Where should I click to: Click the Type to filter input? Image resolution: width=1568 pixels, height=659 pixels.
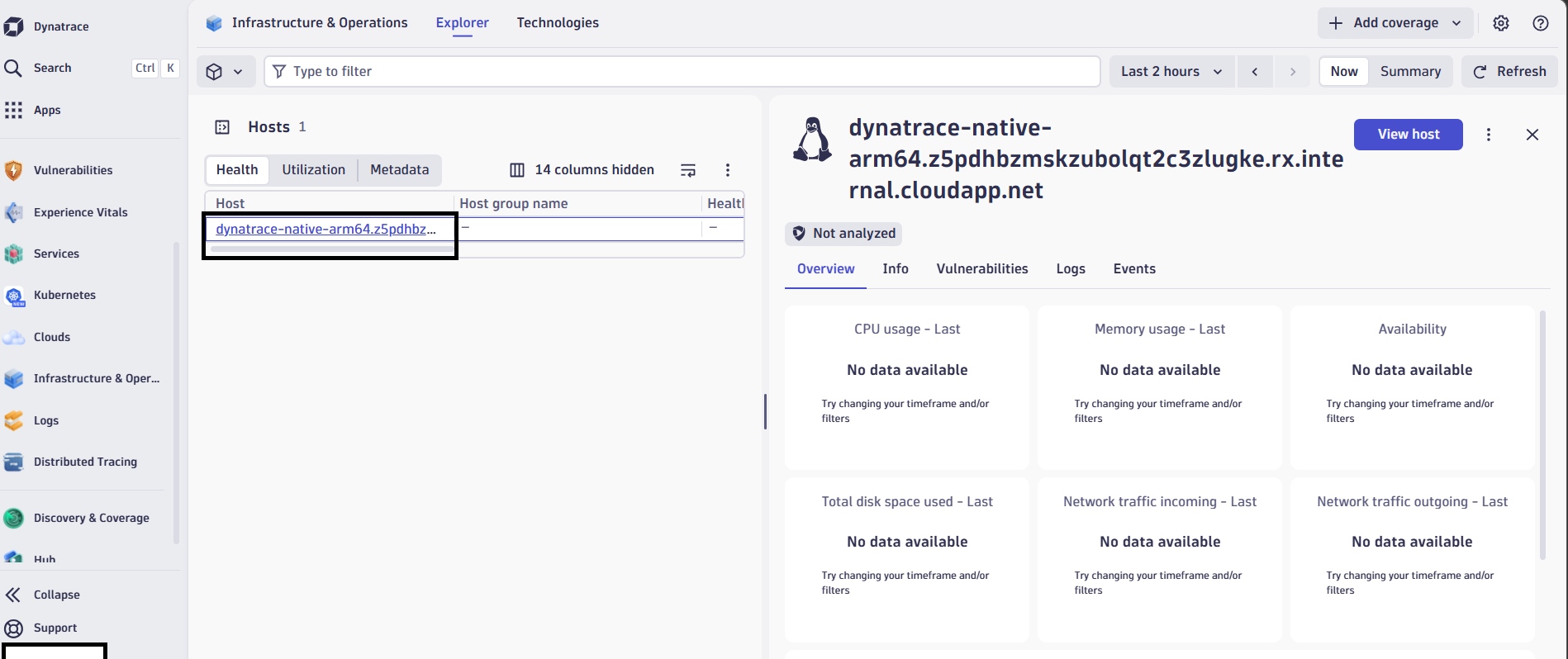pyautogui.click(x=682, y=71)
